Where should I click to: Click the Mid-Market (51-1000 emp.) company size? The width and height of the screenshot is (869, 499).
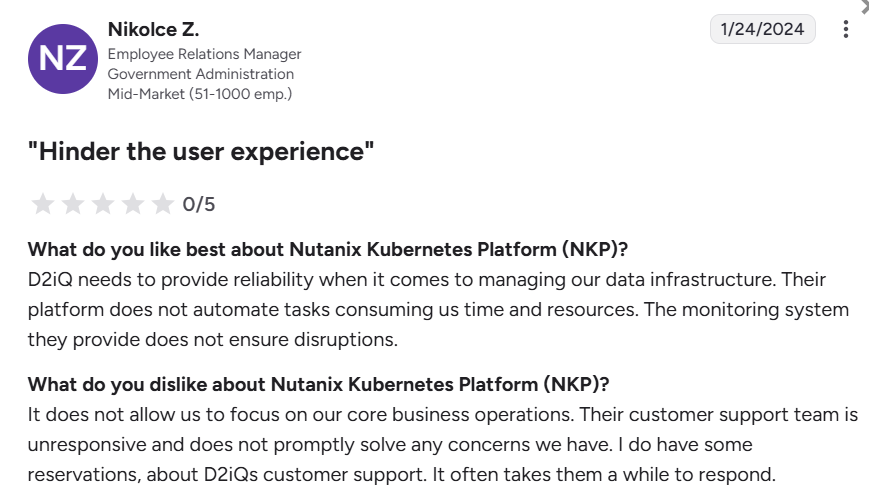point(200,94)
